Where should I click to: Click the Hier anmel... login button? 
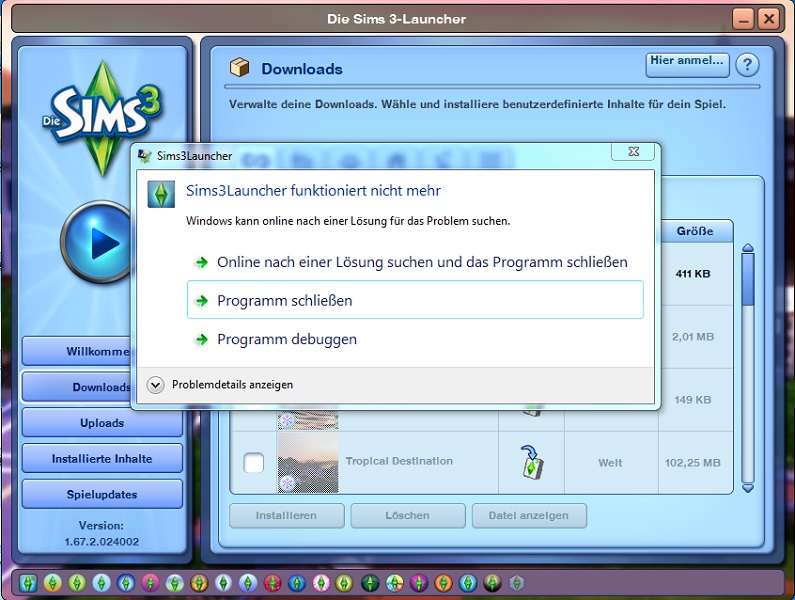tap(687, 65)
